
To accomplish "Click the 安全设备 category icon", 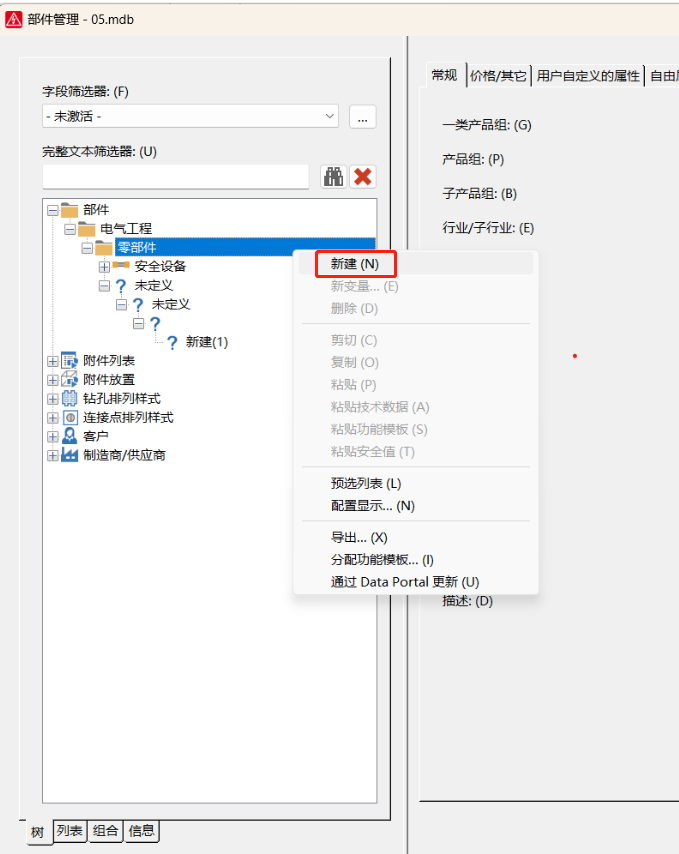I will (121, 266).
